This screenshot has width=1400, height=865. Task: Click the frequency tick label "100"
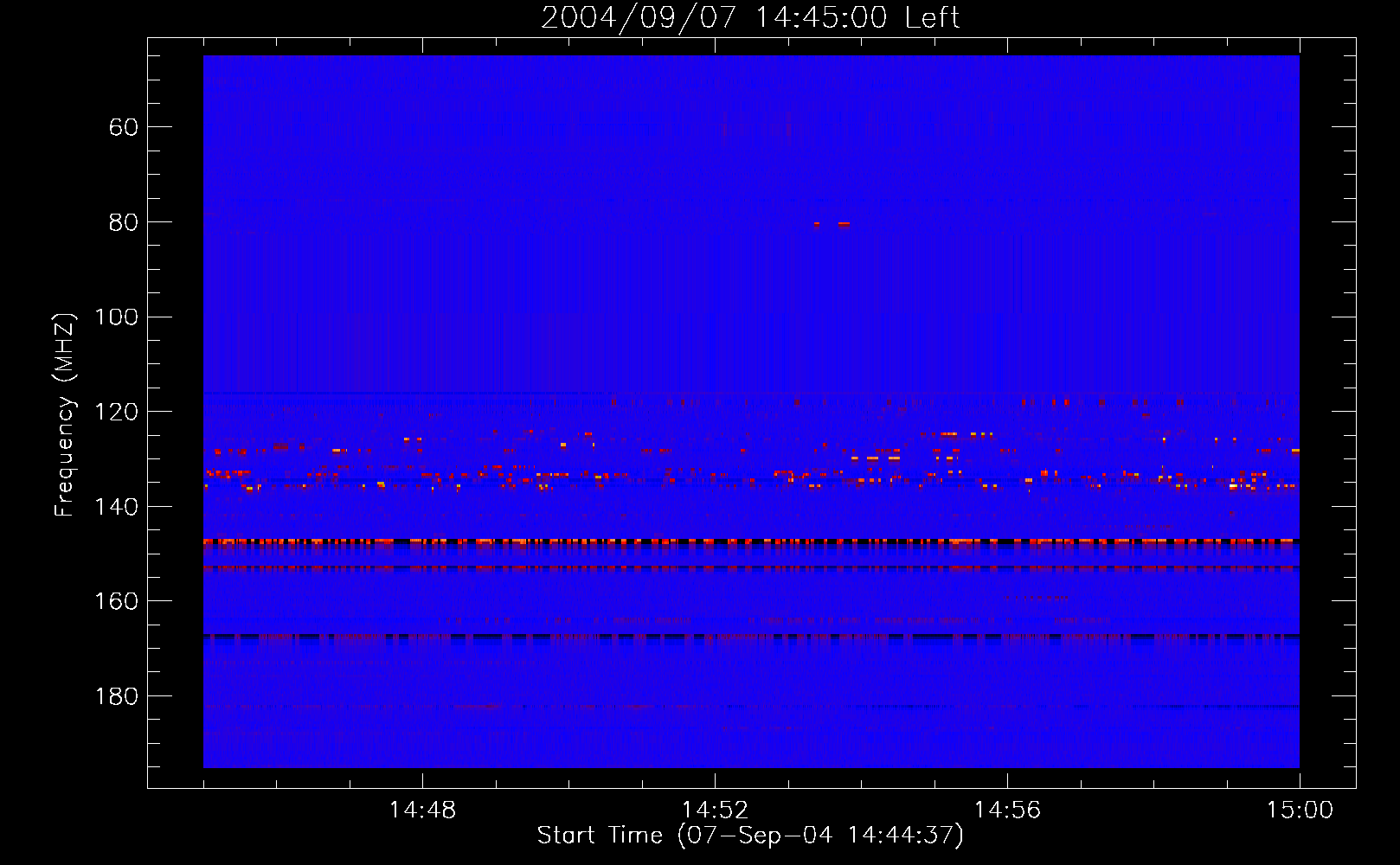pyautogui.click(x=117, y=317)
